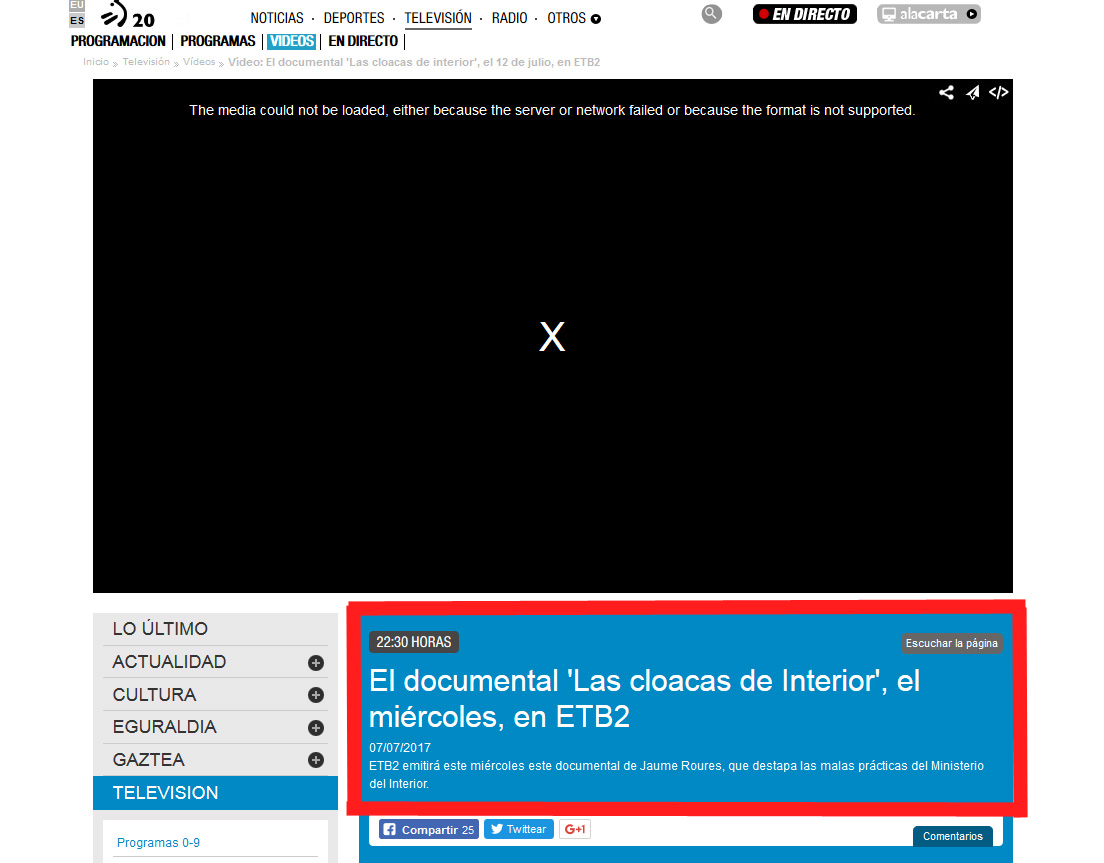Screen dimensions: 1104x863
Task: Click the date 07/07/2017
Action: click(400, 748)
